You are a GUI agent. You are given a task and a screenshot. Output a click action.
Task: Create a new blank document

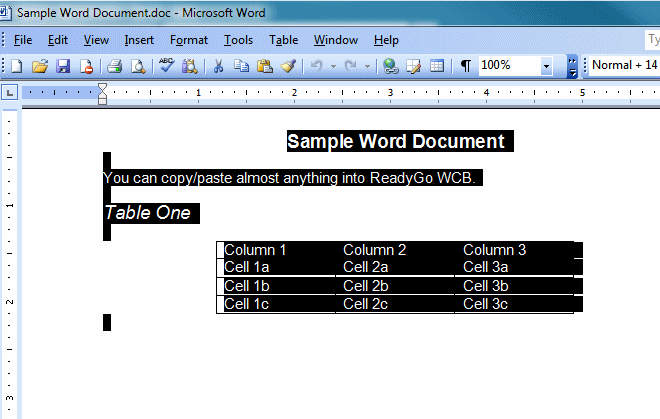coord(16,66)
